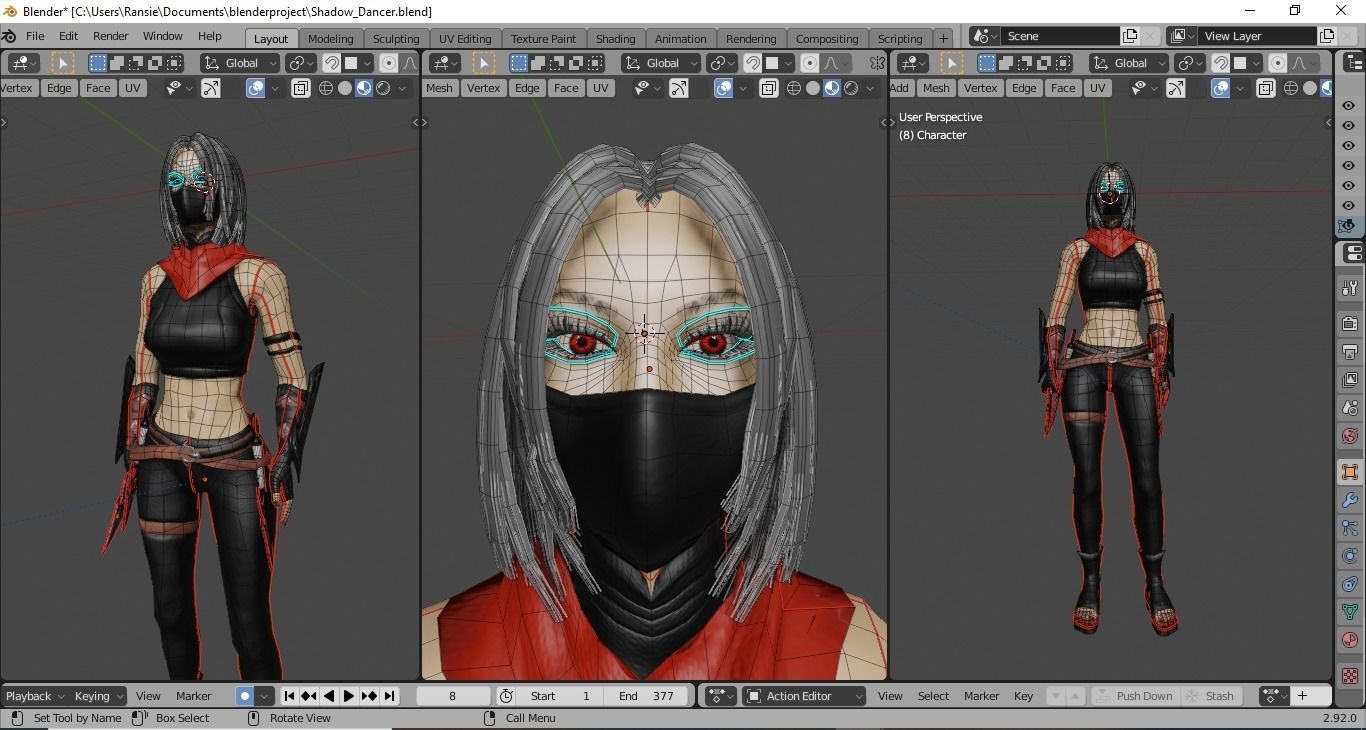The width and height of the screenshot is (1366, 730).
Task: Toggle X-ray in face close-up viewport
Action: pos(768,88)
